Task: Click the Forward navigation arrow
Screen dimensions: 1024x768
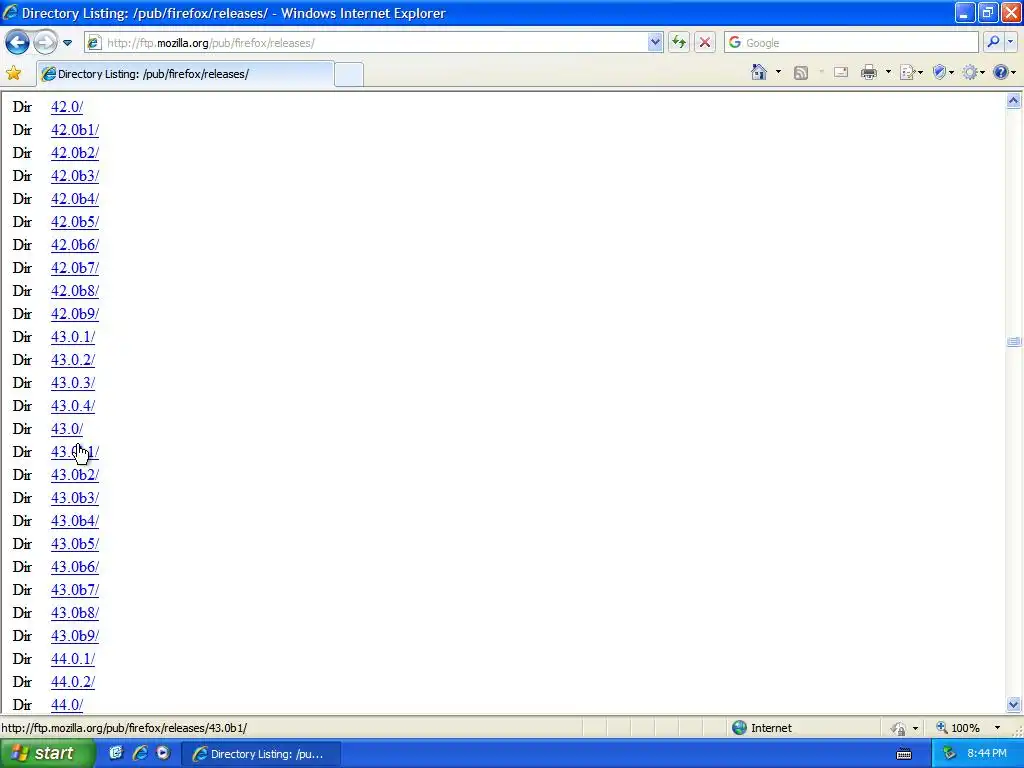Action: click(x=46, y=43)
